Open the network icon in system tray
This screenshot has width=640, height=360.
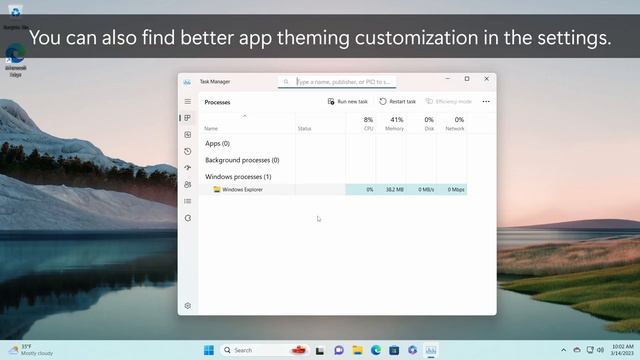pyautogui.click(x=590, y=350)
